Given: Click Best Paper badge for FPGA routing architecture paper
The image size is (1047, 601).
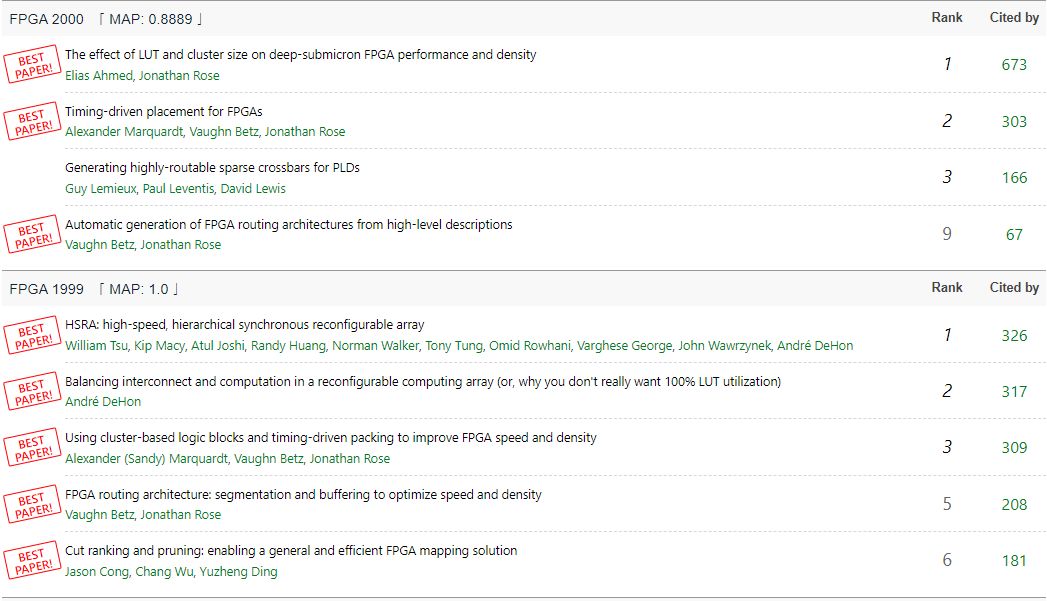Looking at the screenshot, I should click(31, 505).
